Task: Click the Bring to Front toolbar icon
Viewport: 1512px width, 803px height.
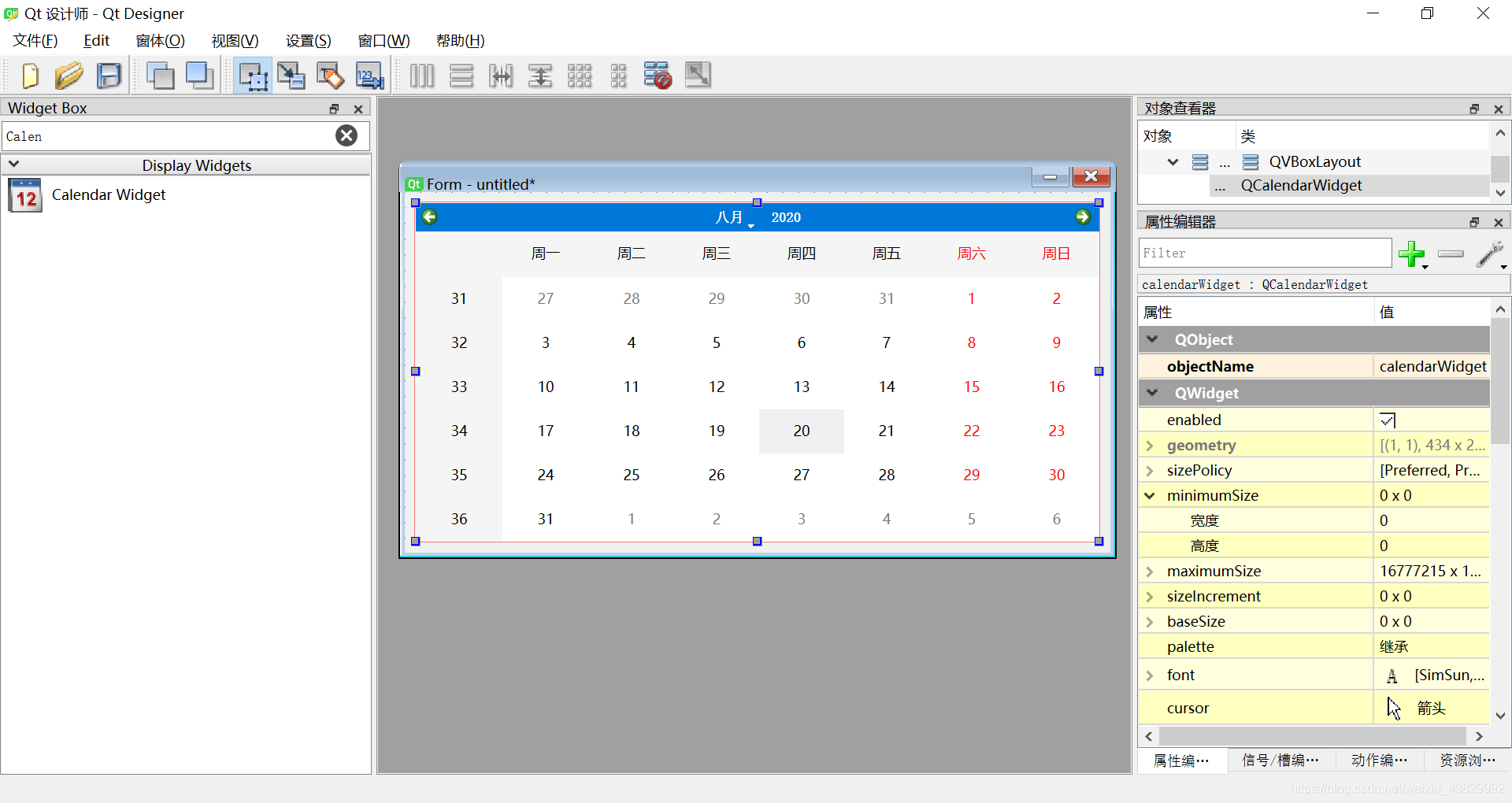Action: click(x=200, y=76)
